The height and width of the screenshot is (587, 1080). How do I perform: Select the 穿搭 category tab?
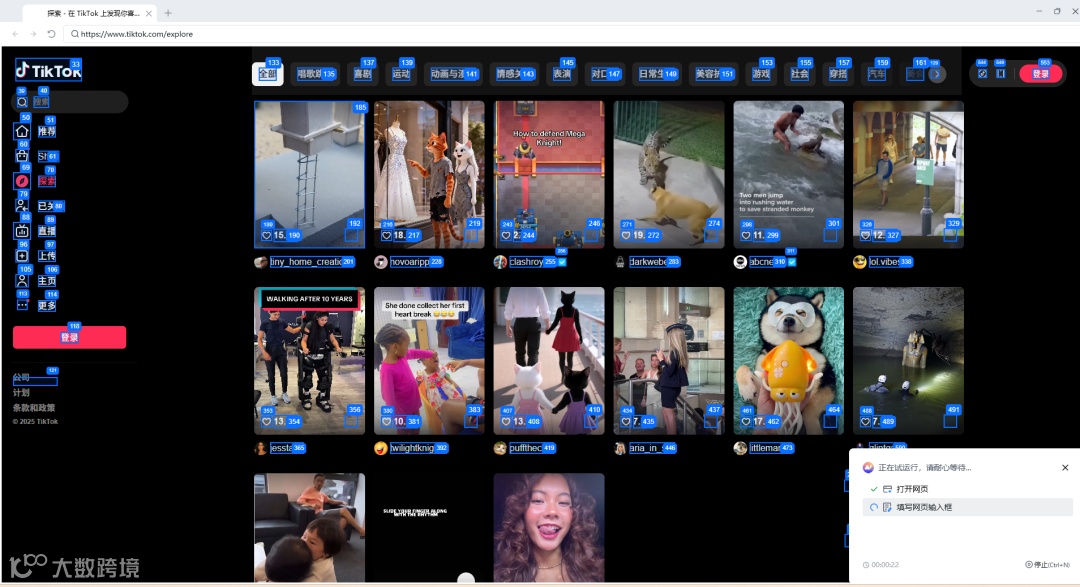838,74
